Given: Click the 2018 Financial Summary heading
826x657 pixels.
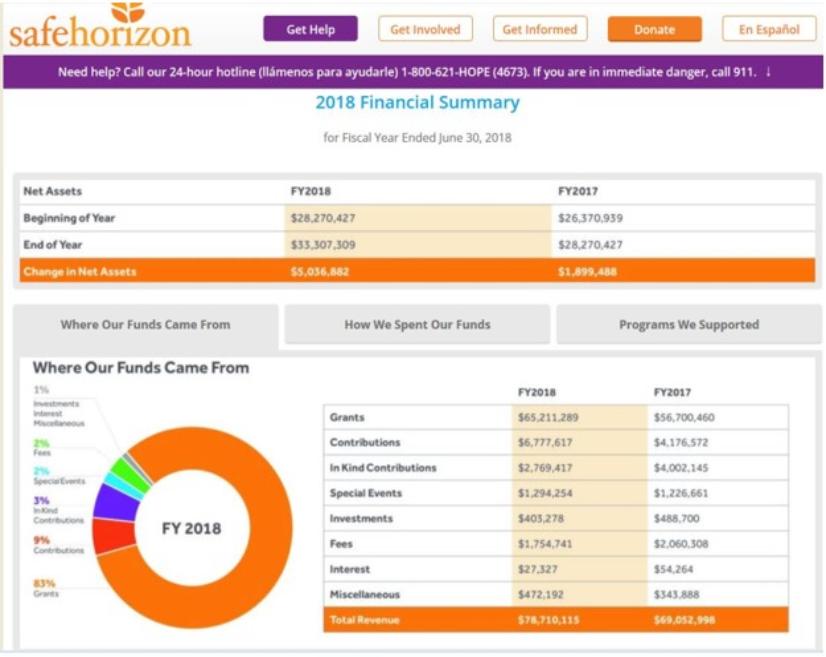Looking at the screenshot, I should (x=417, y=102).
